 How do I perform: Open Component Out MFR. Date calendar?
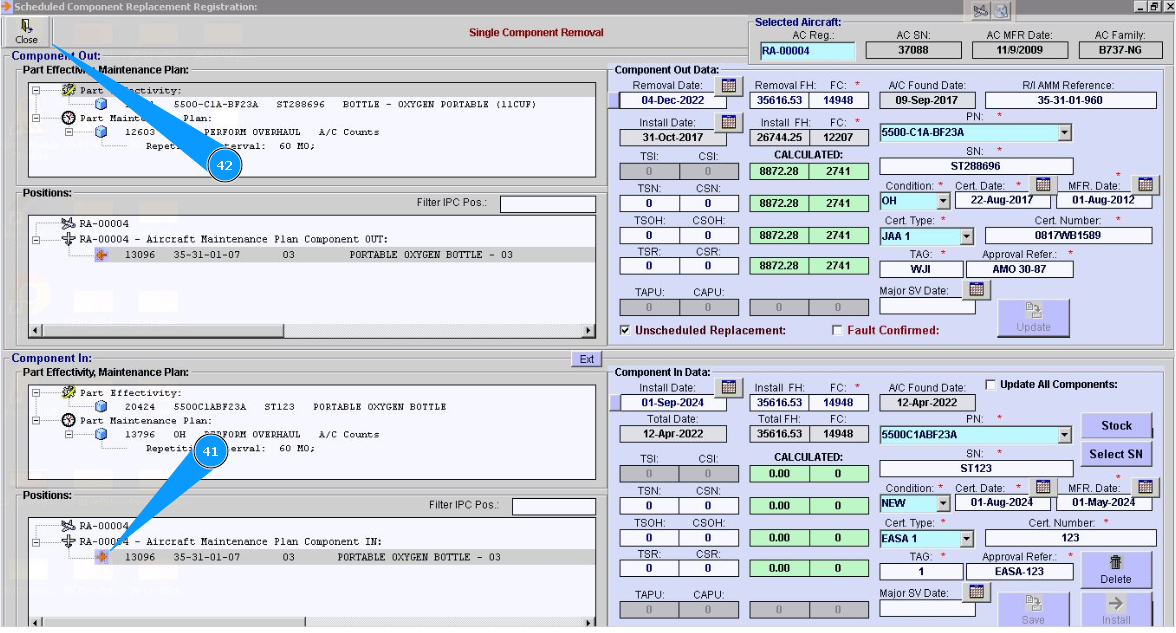coord(1145,185)
